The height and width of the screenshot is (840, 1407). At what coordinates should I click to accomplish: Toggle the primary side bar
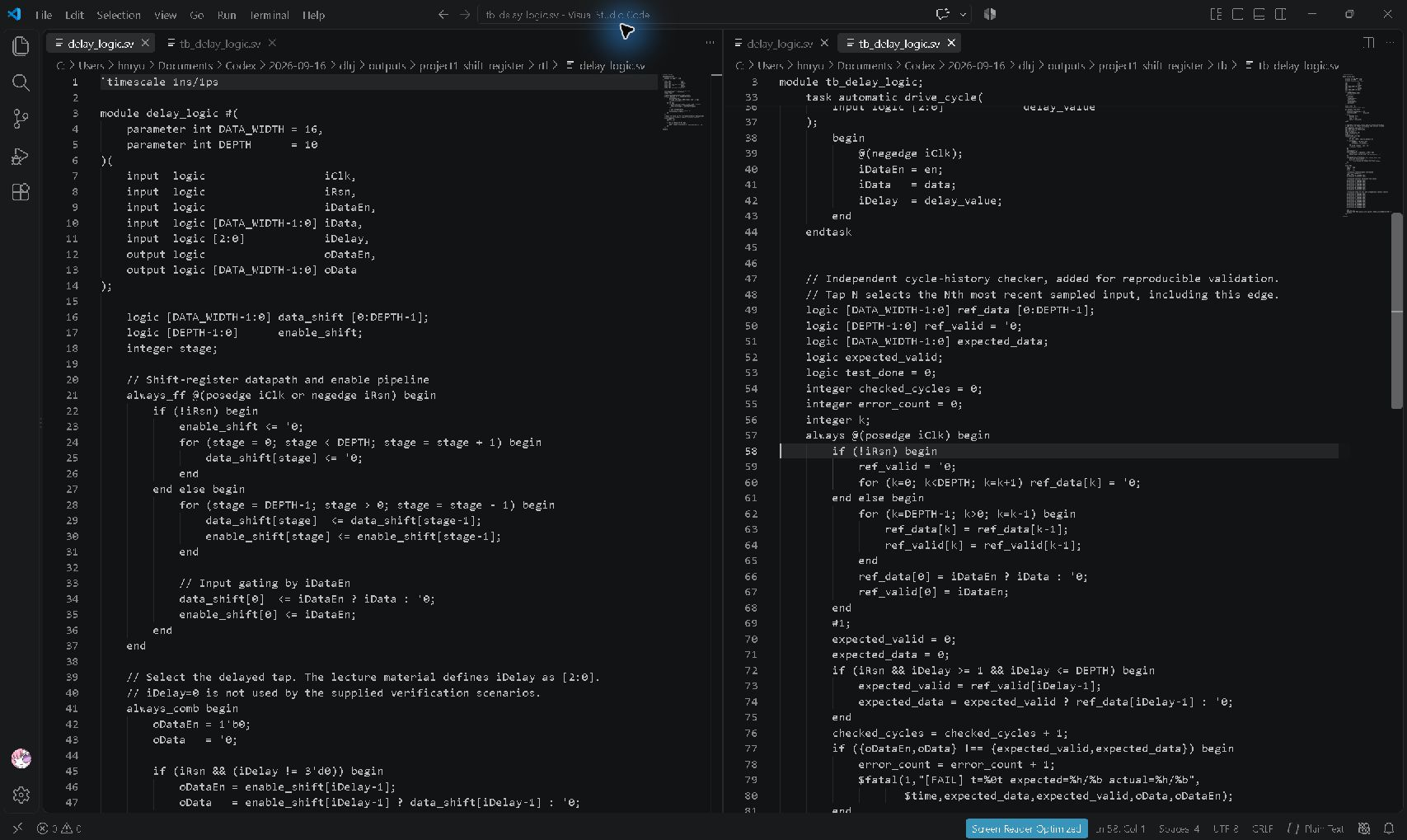[1237, 14]
